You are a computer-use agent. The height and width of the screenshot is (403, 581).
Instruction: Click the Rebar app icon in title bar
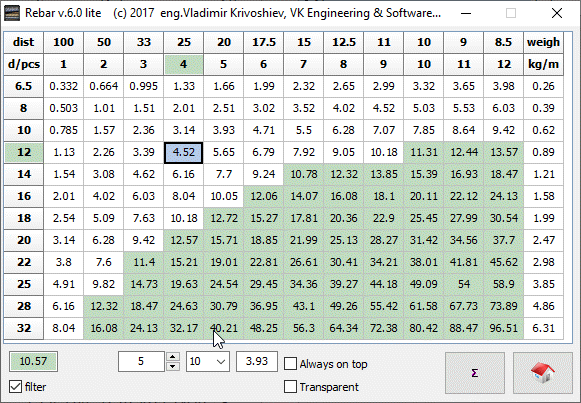[12, 13]
